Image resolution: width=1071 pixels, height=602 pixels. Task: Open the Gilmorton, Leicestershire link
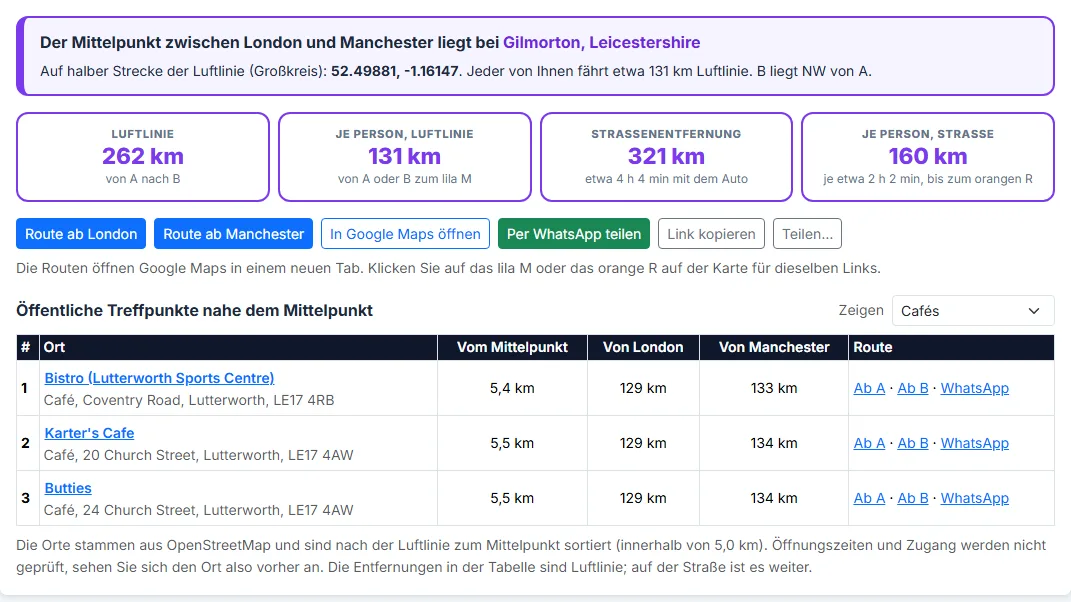[601, 42]
